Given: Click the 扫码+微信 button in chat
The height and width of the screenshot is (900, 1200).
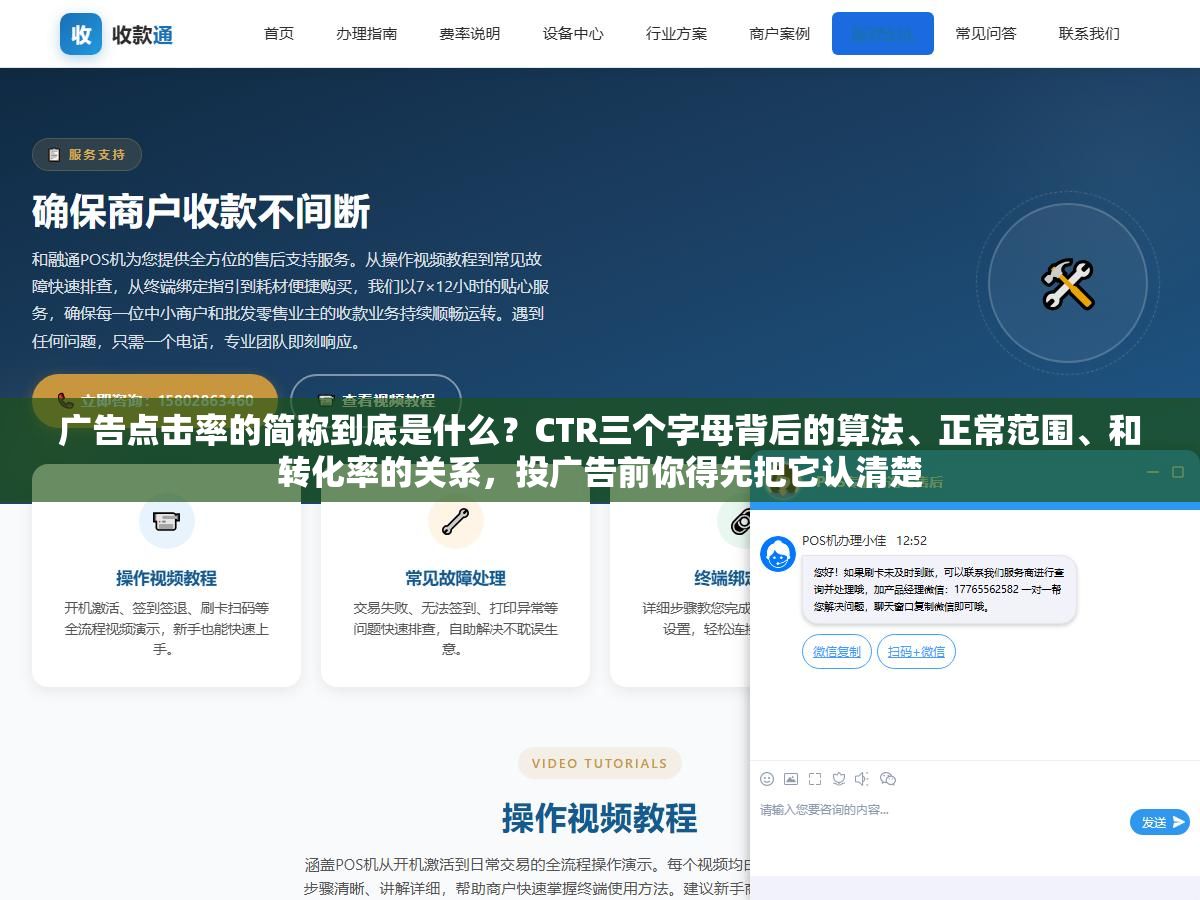Looking at the screenshot, I should [917, 652].
